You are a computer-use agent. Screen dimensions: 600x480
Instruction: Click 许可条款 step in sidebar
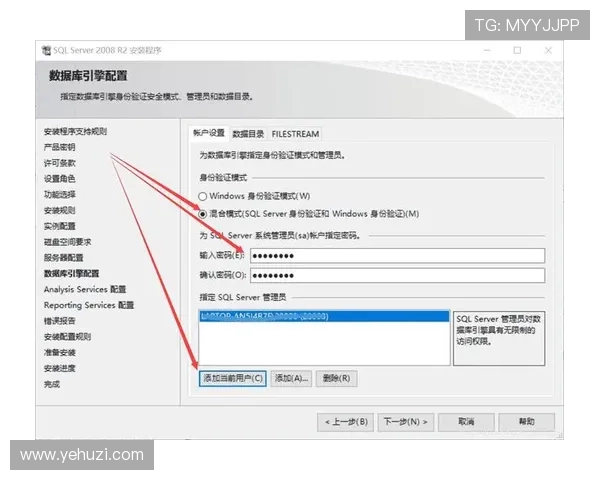tap(60, 163)
